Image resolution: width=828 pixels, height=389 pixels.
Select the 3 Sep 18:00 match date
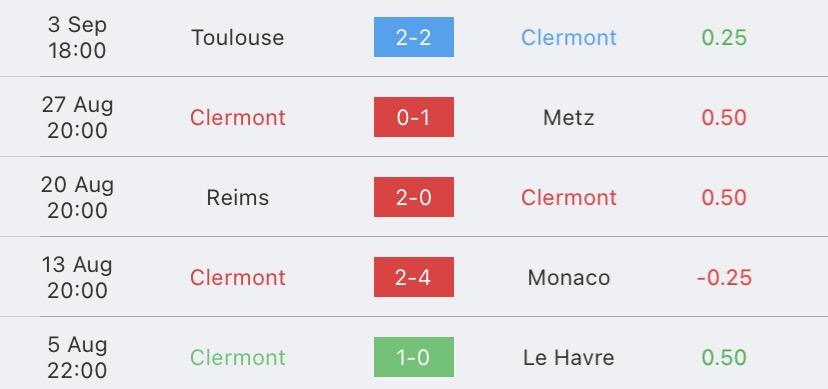click(x=77, y=37)
